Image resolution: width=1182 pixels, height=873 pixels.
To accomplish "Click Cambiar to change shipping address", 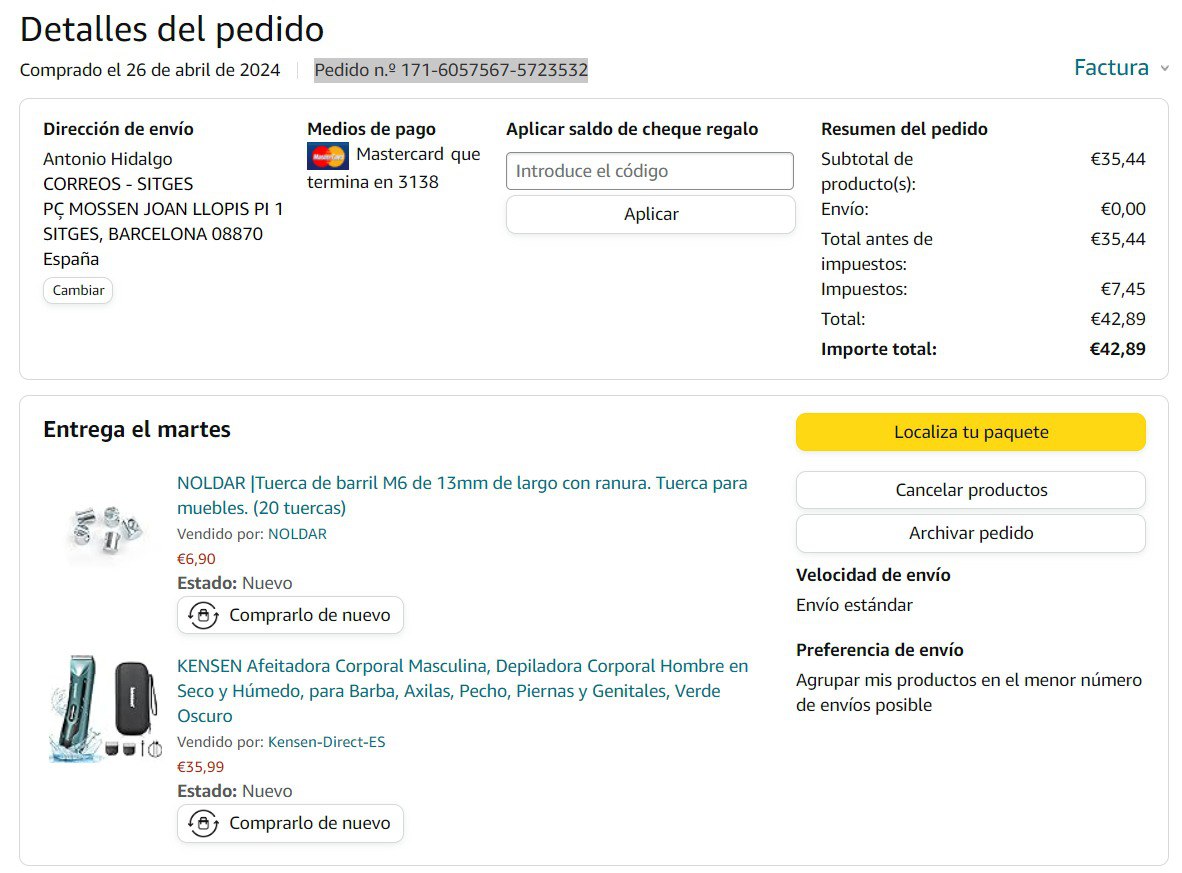I will [x=78, y=290].
